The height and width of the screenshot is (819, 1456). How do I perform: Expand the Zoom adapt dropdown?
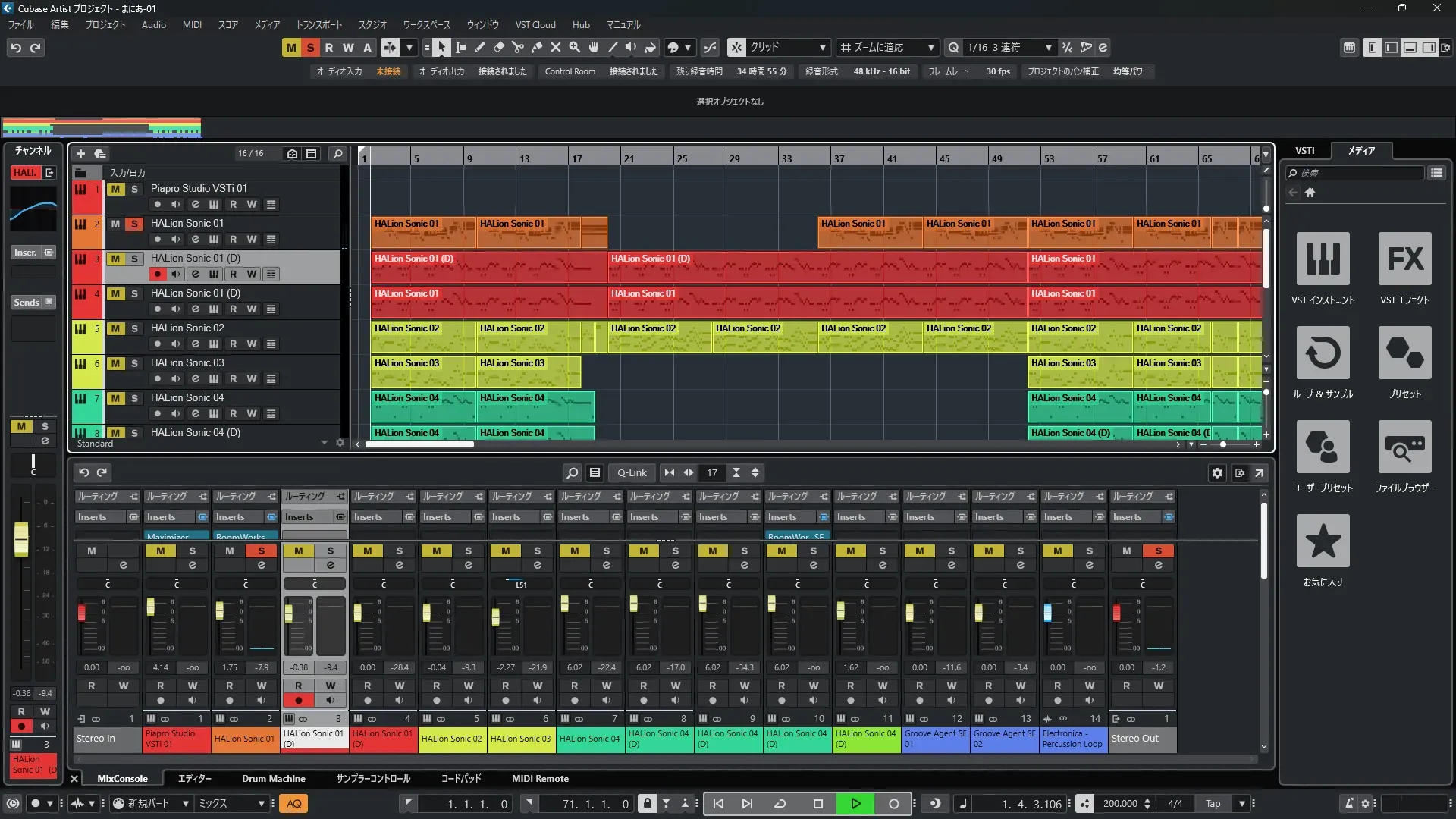930,48
